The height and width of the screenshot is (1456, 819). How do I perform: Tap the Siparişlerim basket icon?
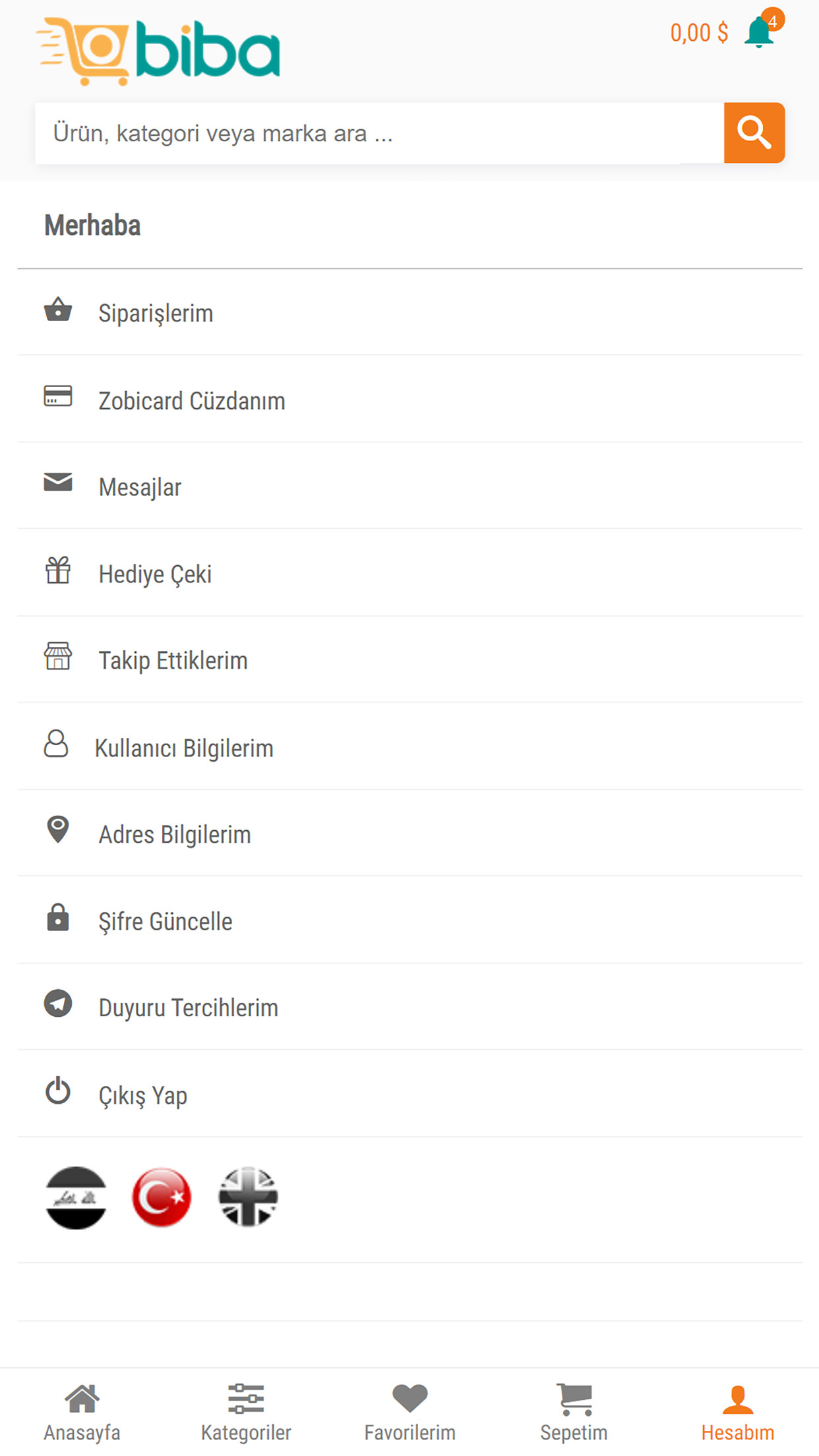[58, 310]
